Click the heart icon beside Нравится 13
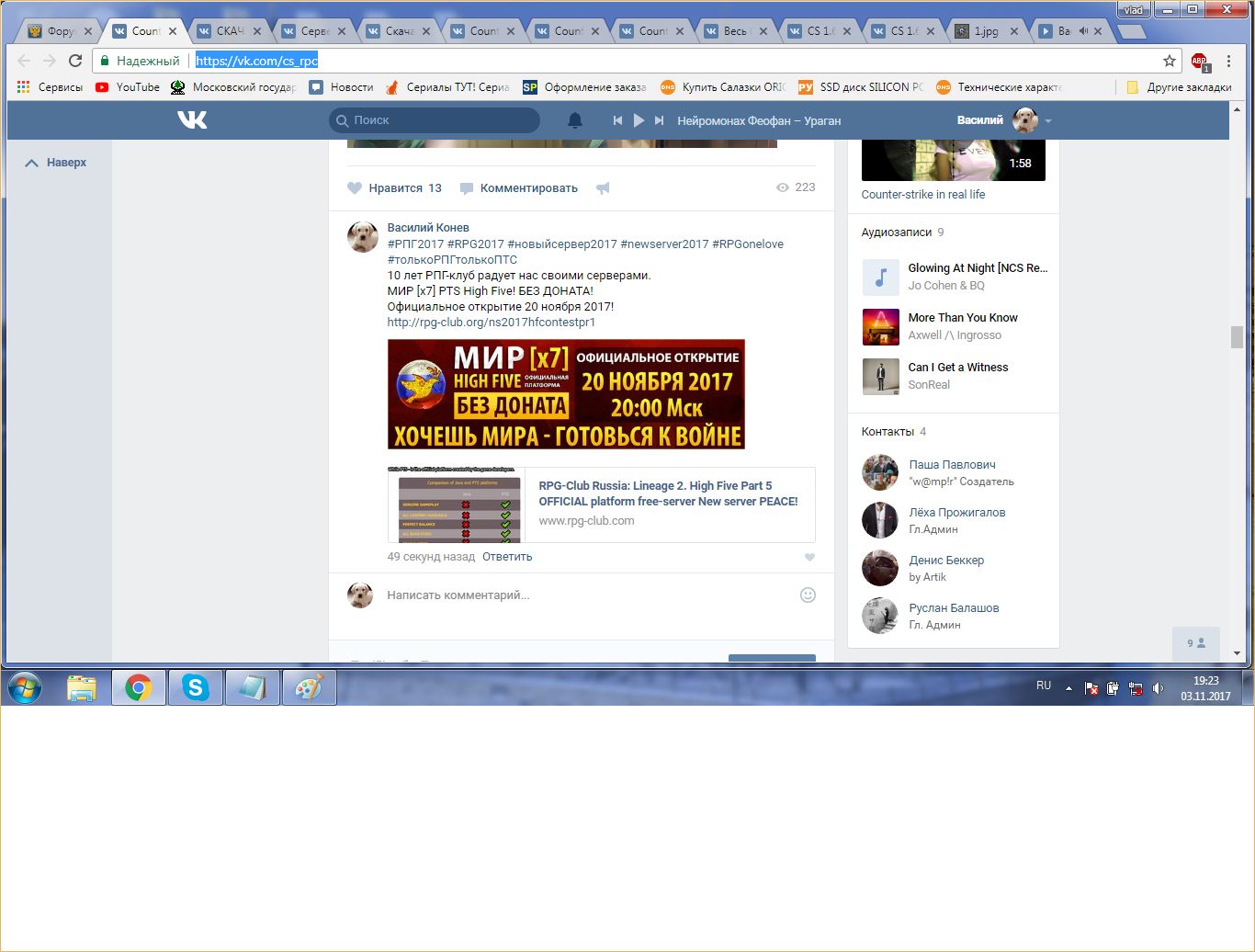The image size is (1255, 952). click(355, 188)
